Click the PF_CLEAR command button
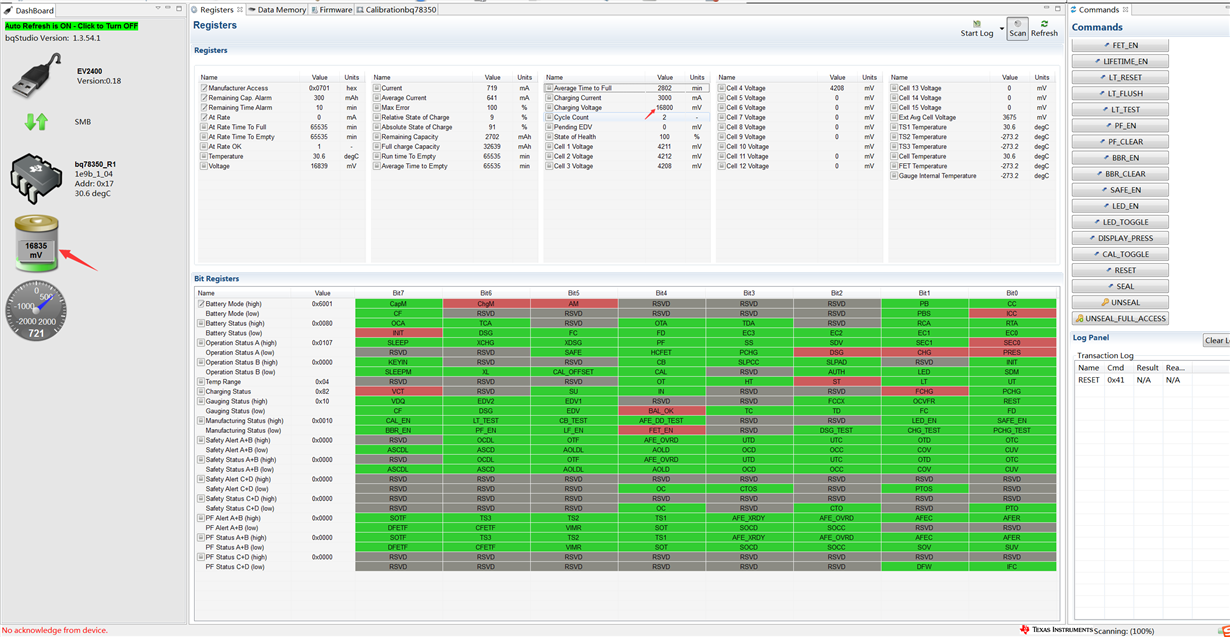This screenshot has height=637, width=1230. (x=1121, y=142)
